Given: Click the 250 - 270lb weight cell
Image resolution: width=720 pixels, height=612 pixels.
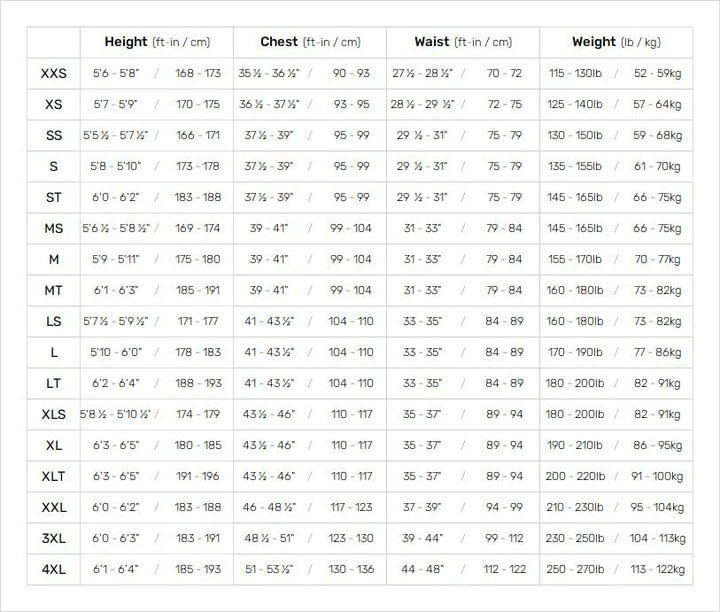Looking at the screenshot, I should coord(576,569).
